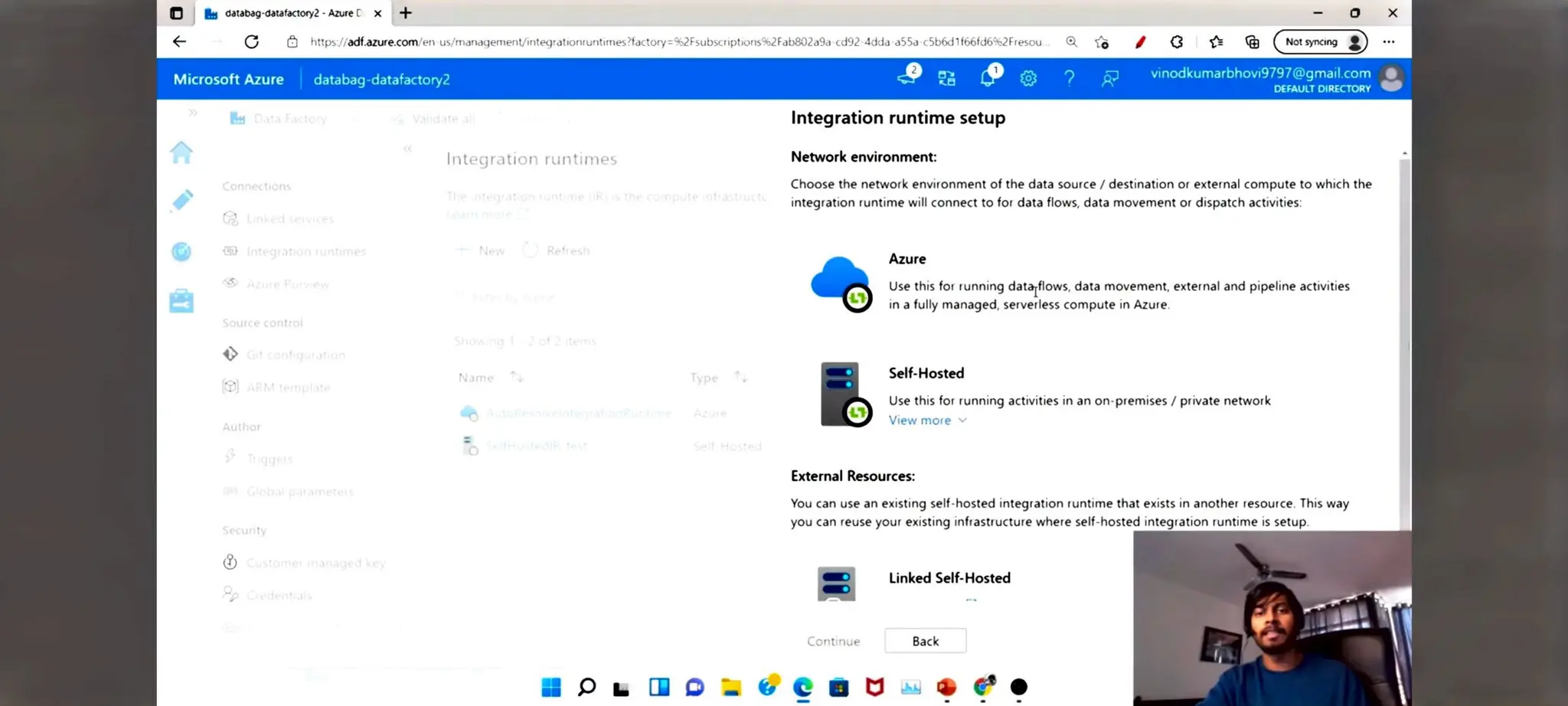Open the Customer managed key menu item
This screenshot has height=706, width=1568.
coord(304,563)
